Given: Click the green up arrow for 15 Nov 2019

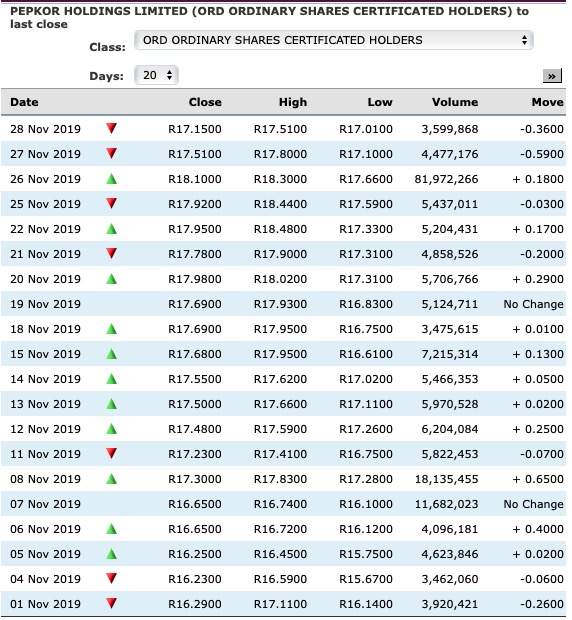Looking at the screenshot, I should [x=111, y=353].
